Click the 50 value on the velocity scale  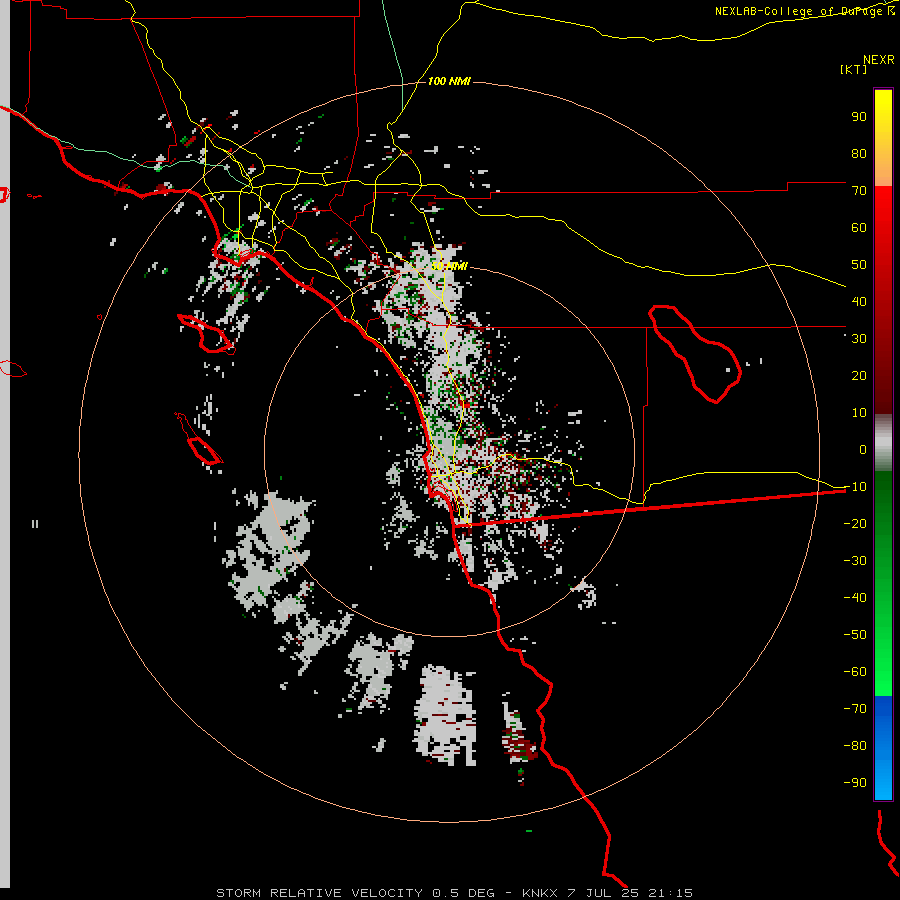pos(859,265)
